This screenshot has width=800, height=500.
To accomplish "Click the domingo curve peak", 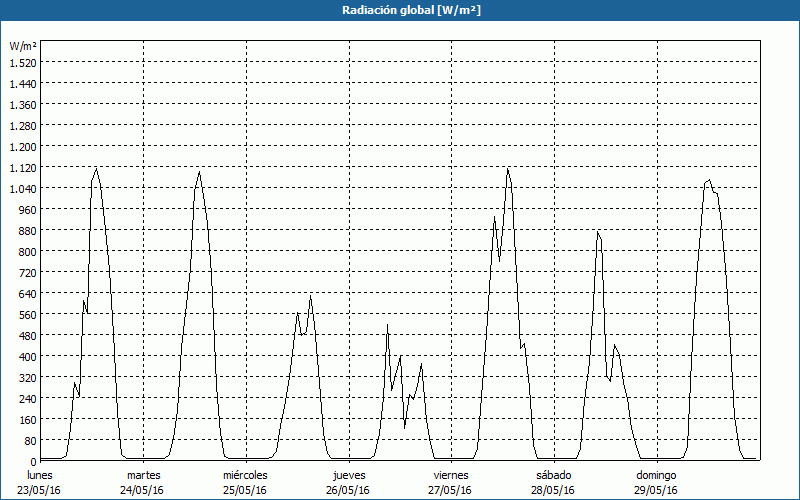I will [709, 180].
